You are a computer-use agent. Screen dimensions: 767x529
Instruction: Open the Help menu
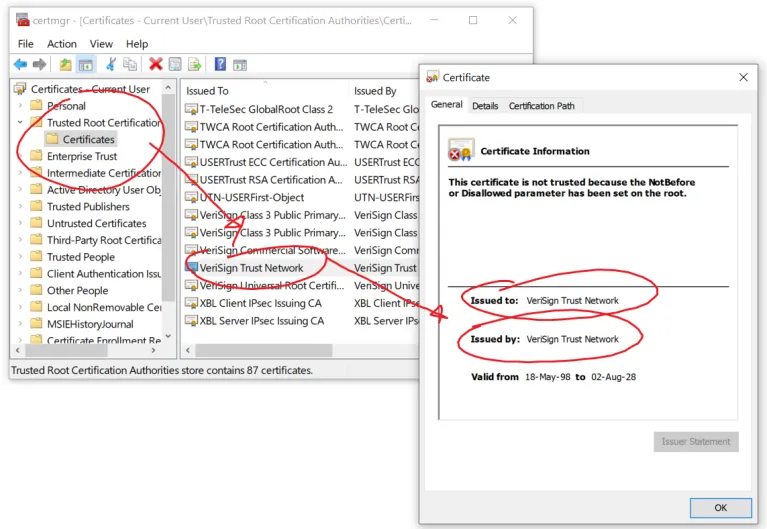click(137, 44)
